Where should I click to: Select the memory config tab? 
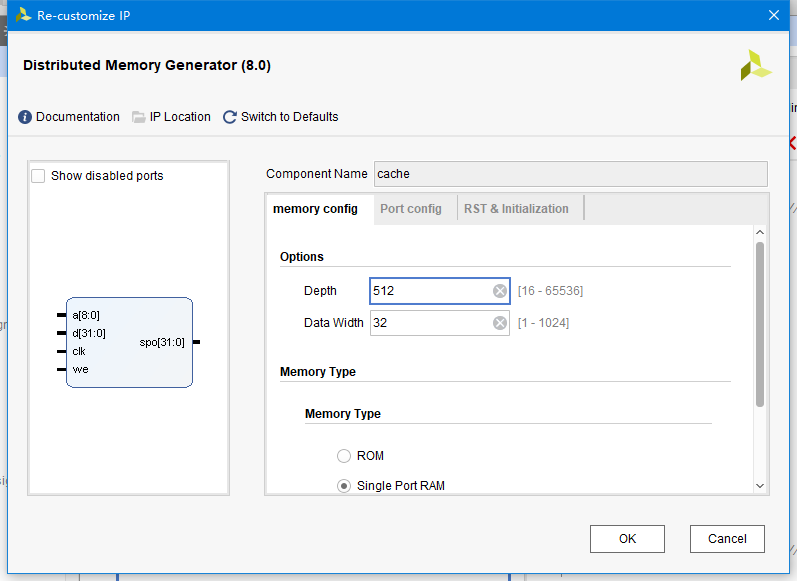(315, 209)
